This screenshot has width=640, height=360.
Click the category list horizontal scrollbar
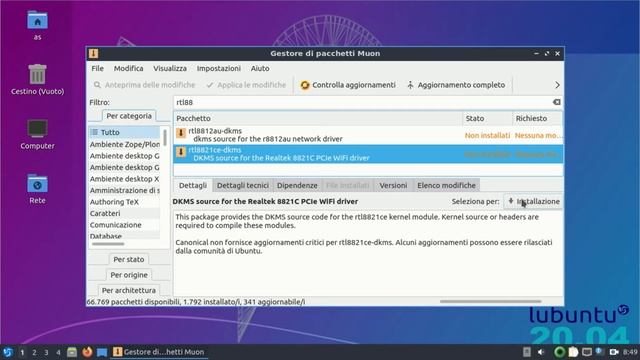(x=108, y=244)
